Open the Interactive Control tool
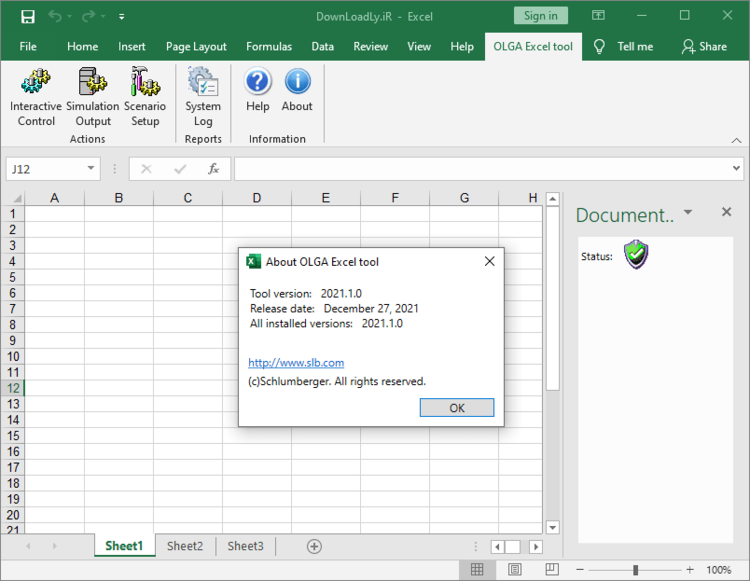The height and width of the screenshot is (581, 750). pyautogui.click(x=36, y=97)
